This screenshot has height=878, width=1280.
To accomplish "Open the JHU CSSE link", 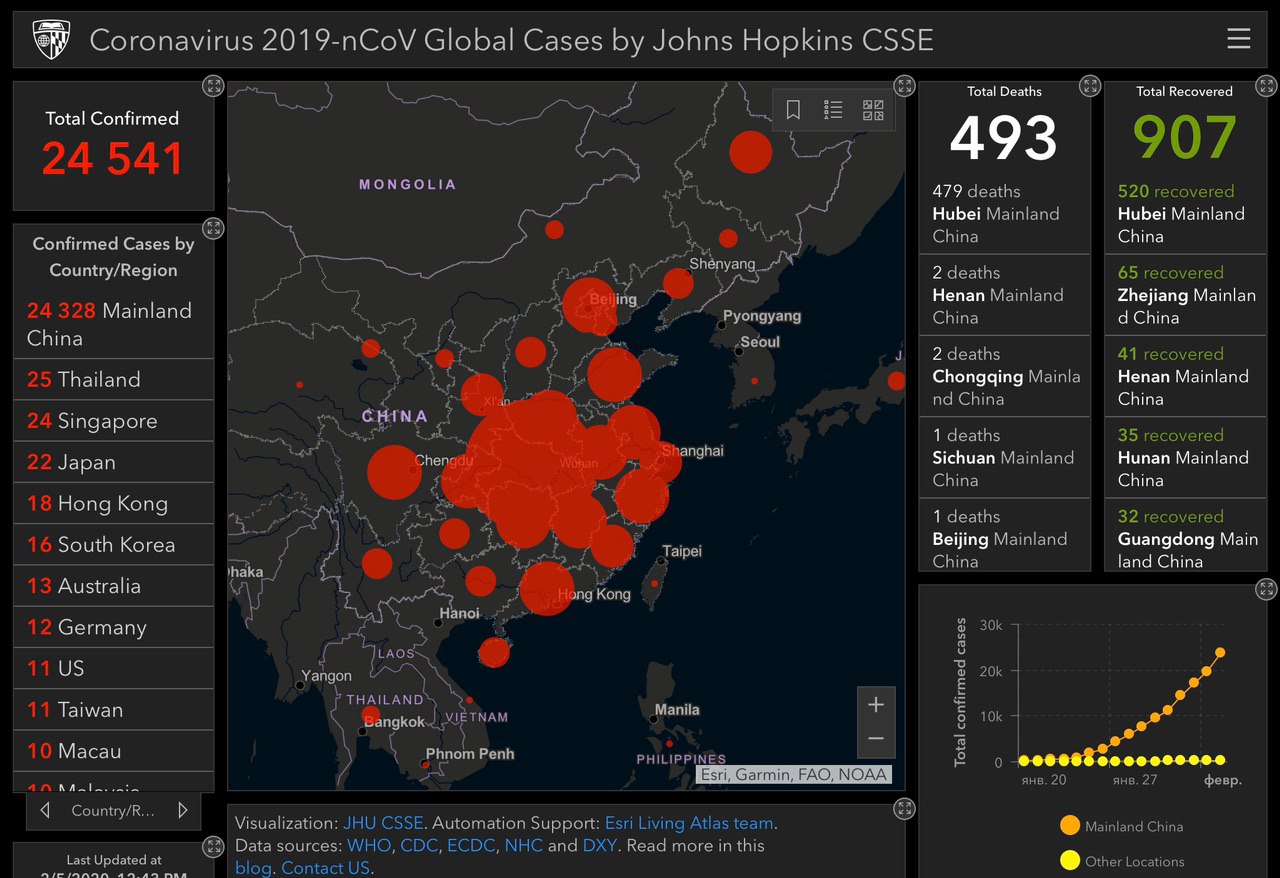I will point(383,824).
